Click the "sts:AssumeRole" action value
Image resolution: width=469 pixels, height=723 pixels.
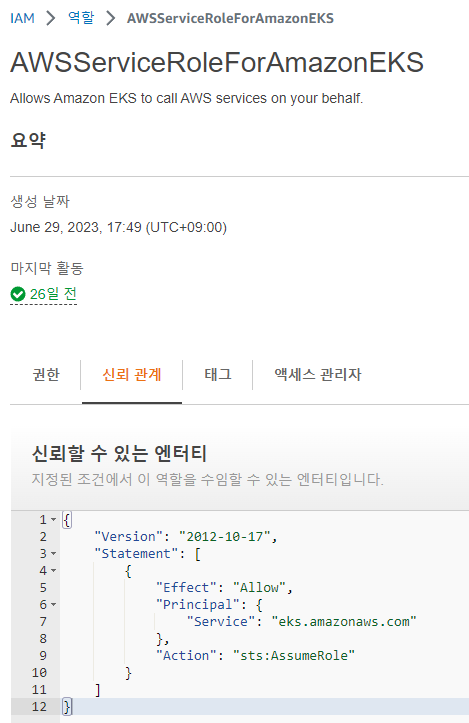[294, 656]
